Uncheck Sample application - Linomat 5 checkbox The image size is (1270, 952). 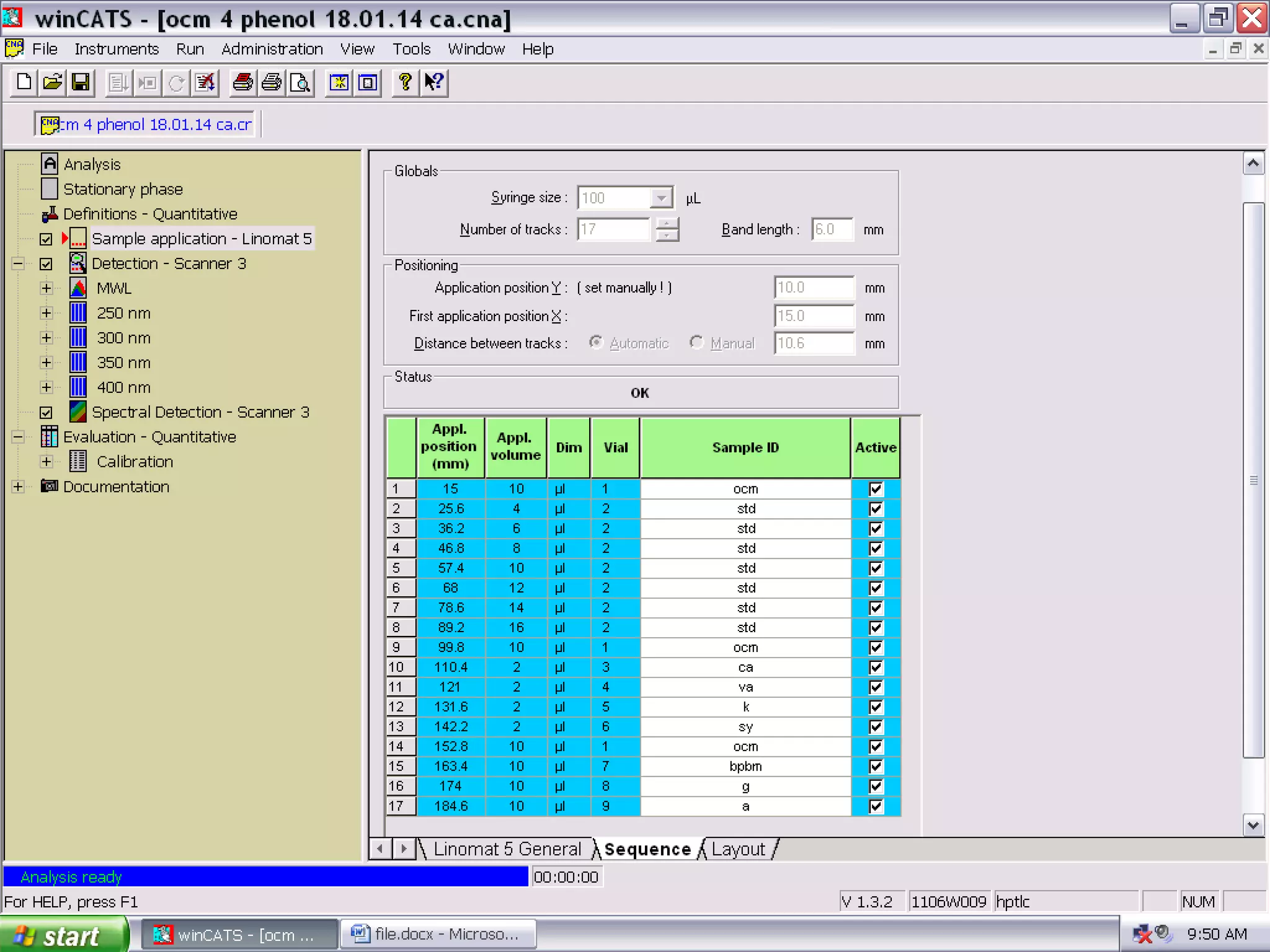46,239
